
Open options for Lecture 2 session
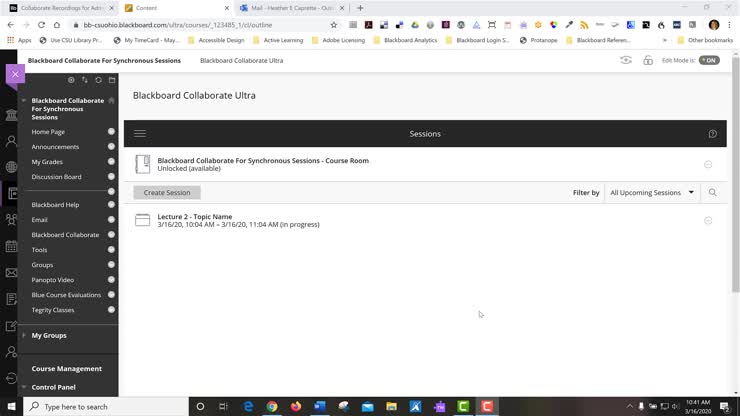pyautogui.click(x=708, y=221)
